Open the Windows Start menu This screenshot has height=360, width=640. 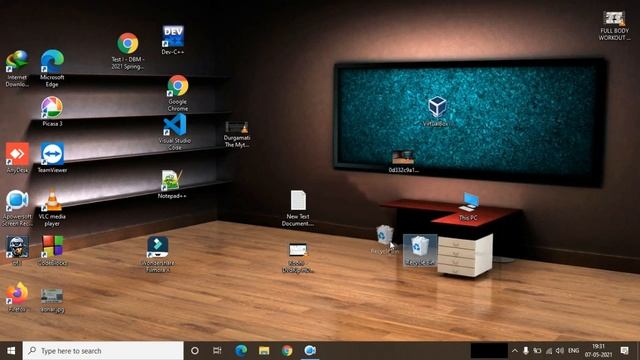click(x=11, y=351)
